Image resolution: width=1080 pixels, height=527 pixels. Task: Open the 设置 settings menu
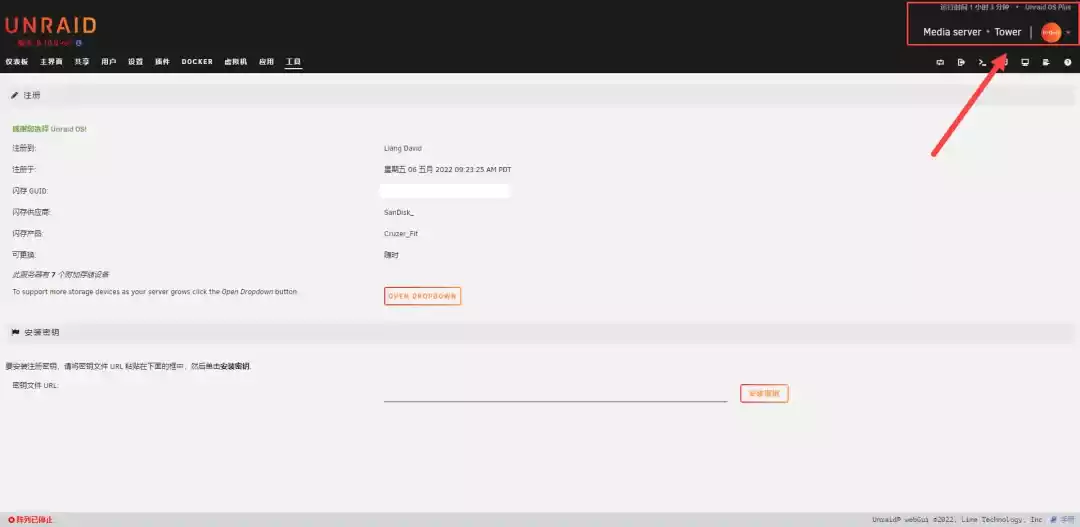(x=135, y=62)
